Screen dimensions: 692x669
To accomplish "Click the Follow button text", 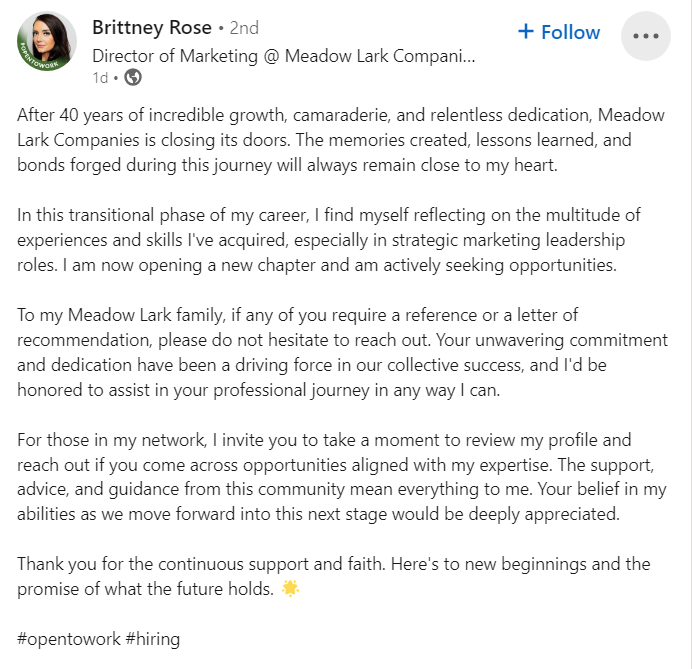I will coord(570,32).
